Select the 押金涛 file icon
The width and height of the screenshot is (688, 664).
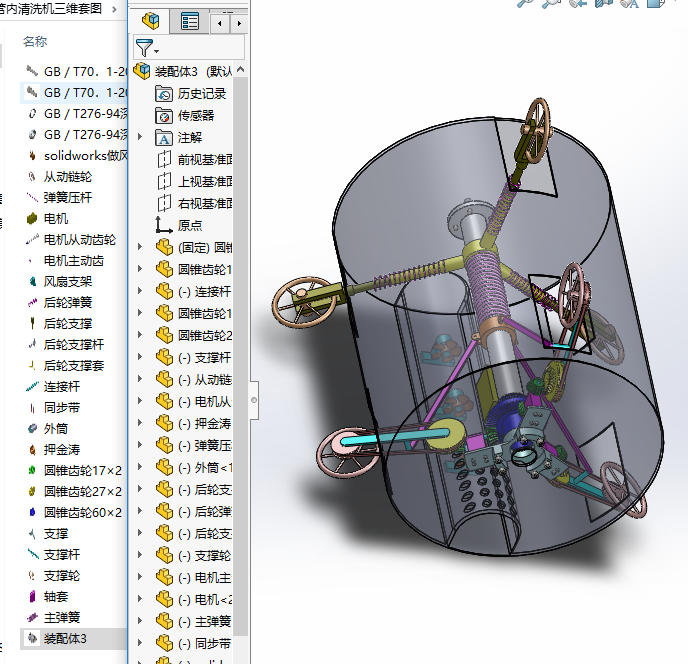tap(32, 449)
